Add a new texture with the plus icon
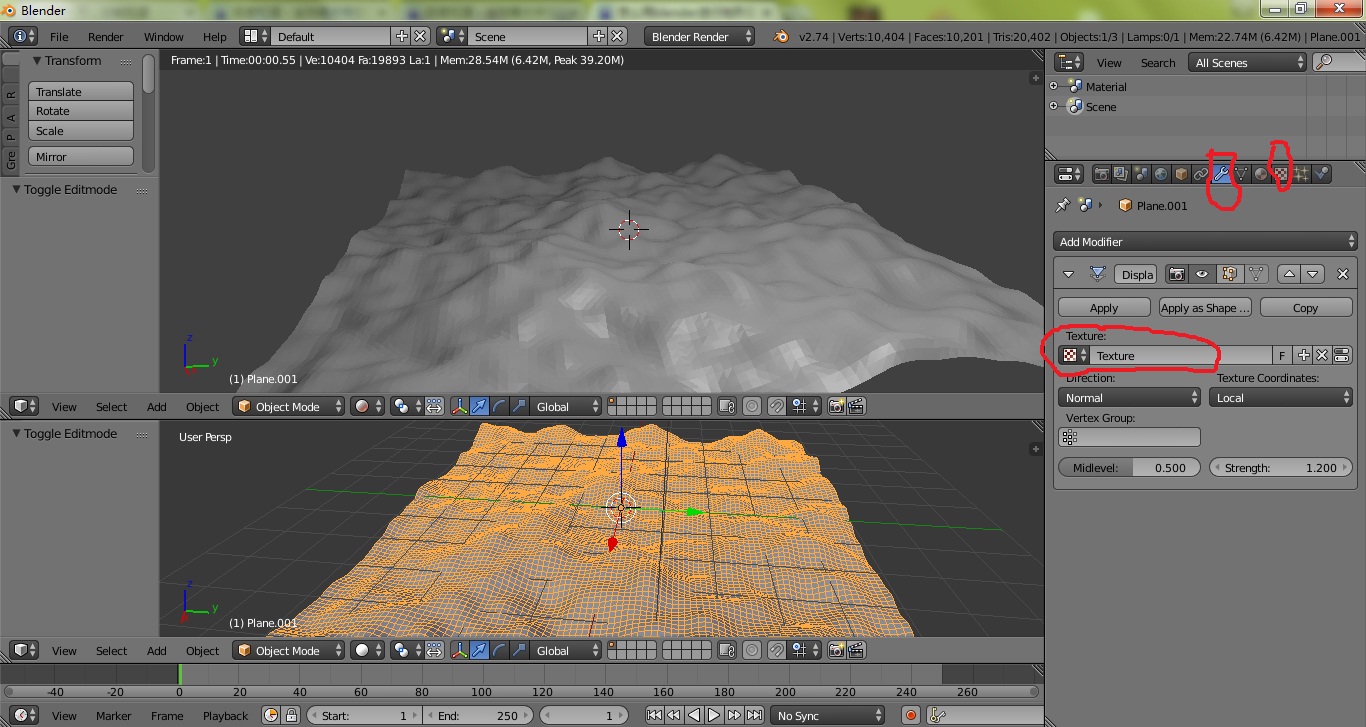 click(1303, 355)
